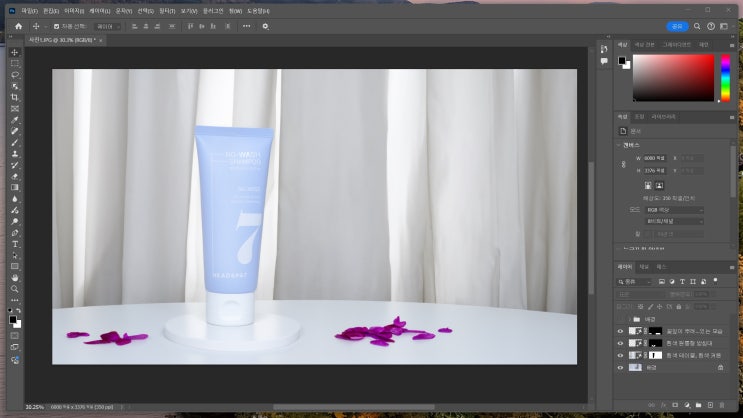Open the status bar info arrow
Screen dimensions: 743x418
(122, 407)
